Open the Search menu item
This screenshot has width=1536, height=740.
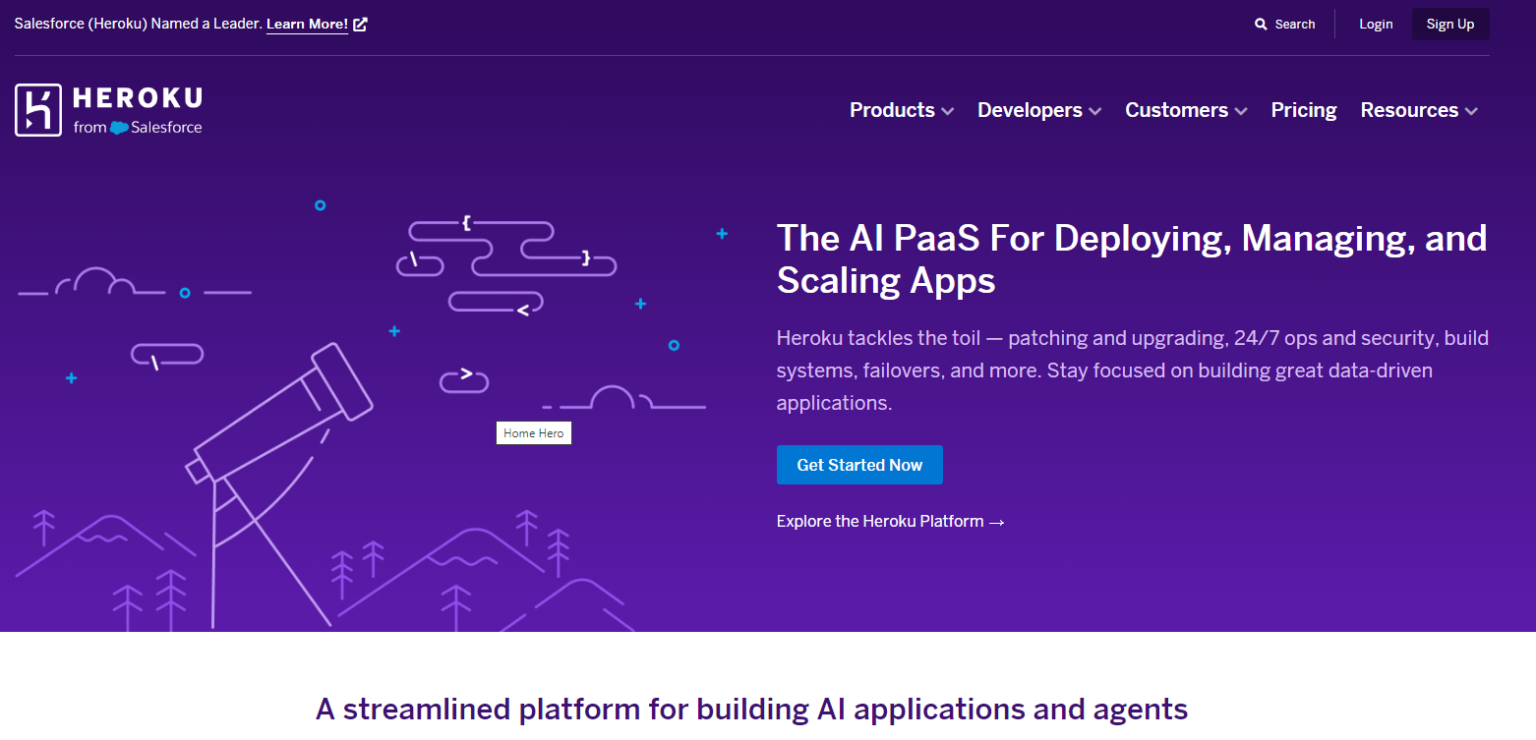(x=1285, y=23)
